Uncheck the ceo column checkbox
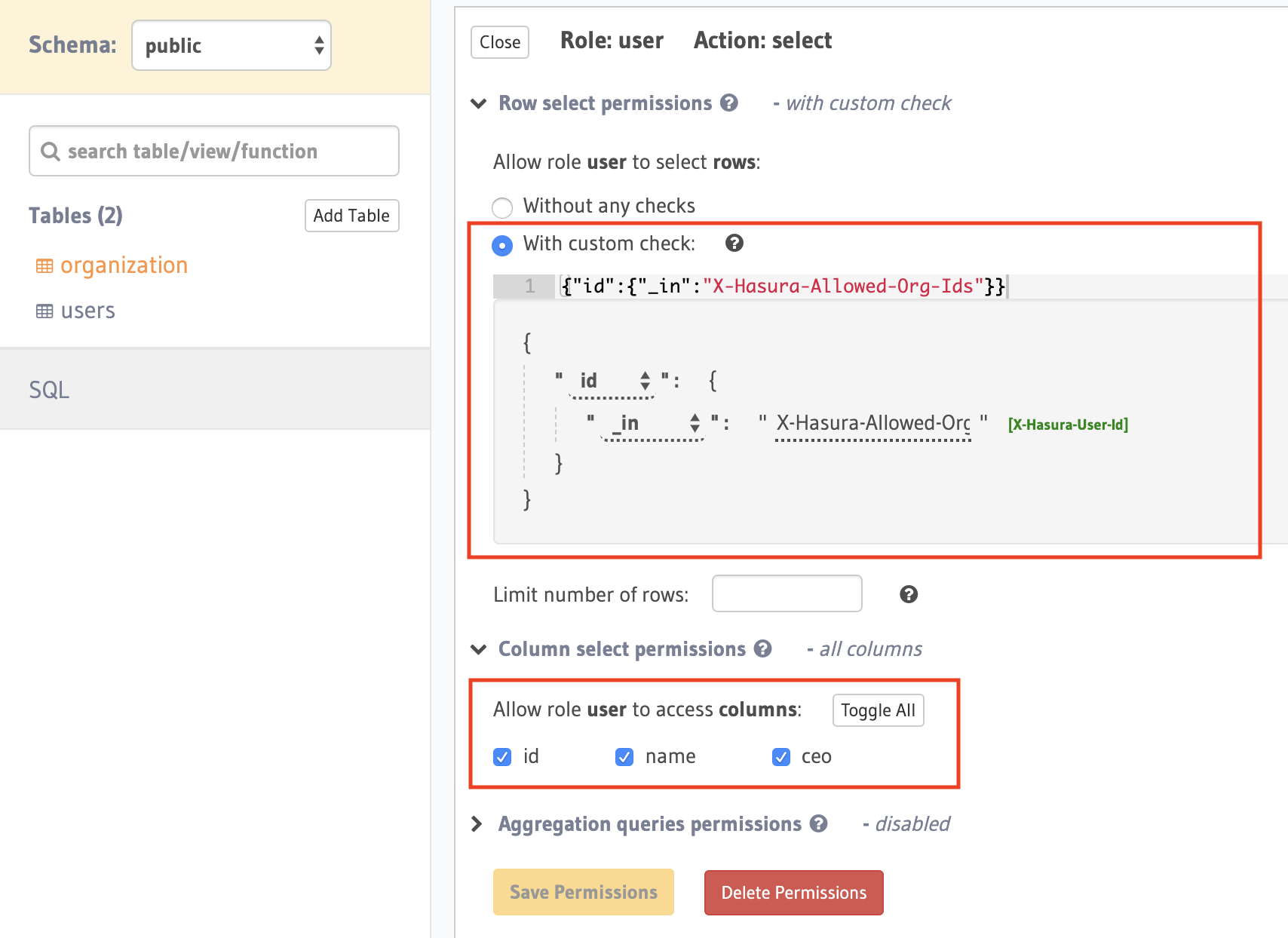Screen dimensions: 1288x938 (781, 756)
